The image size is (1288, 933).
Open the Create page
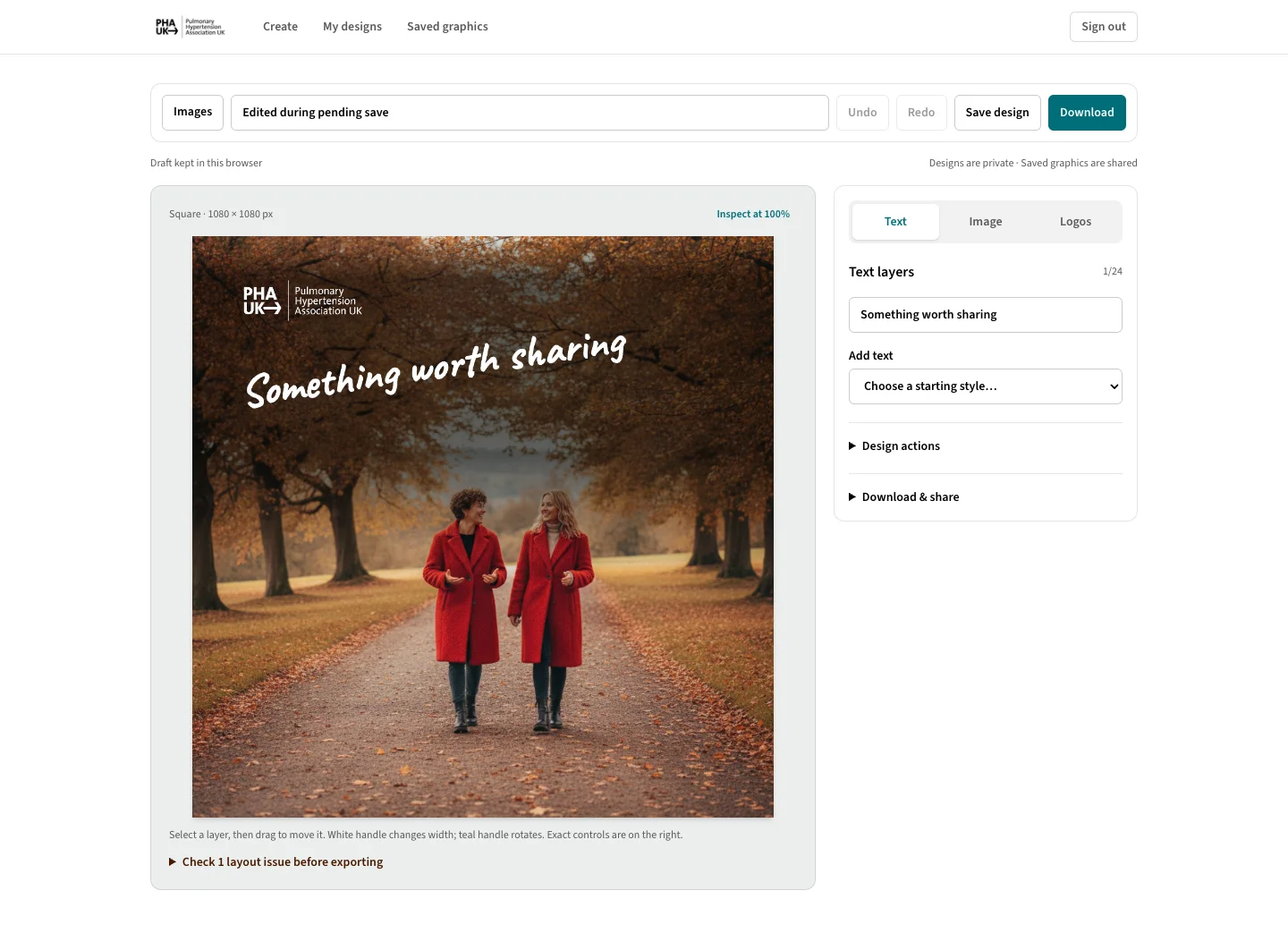(x=280, y=27)
